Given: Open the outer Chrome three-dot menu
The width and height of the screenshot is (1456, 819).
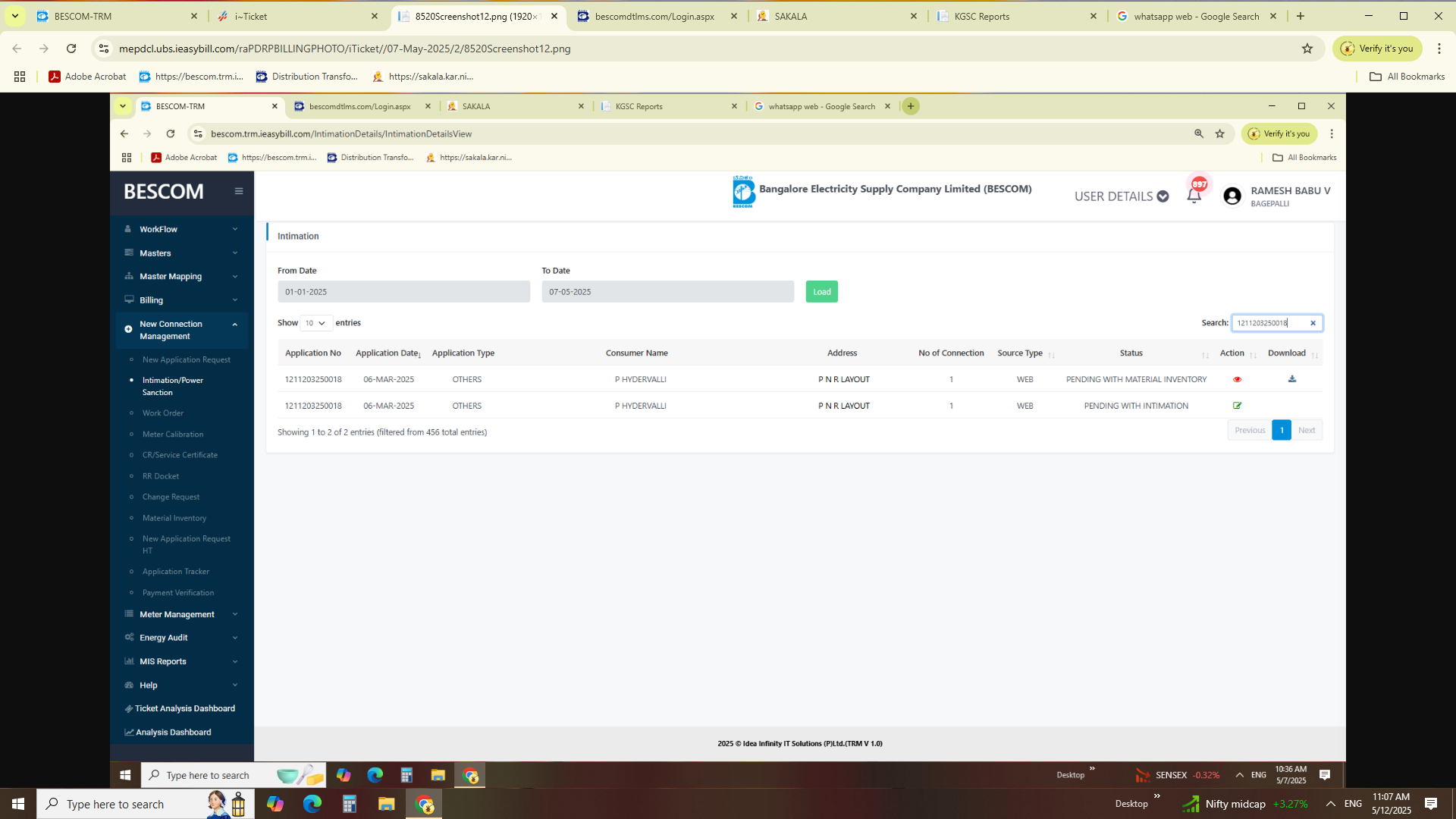Looking at the screenshot, I should 1439,49.
